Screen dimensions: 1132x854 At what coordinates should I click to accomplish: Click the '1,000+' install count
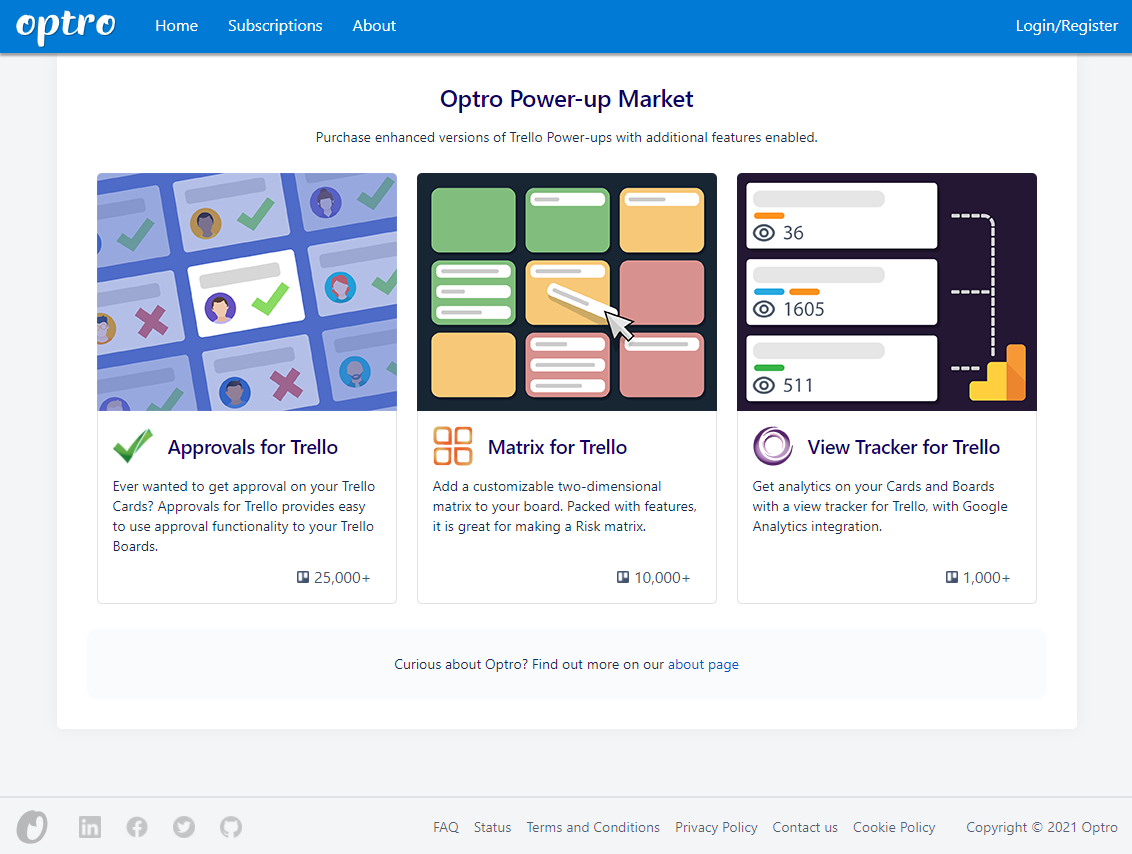click(986, 578)
